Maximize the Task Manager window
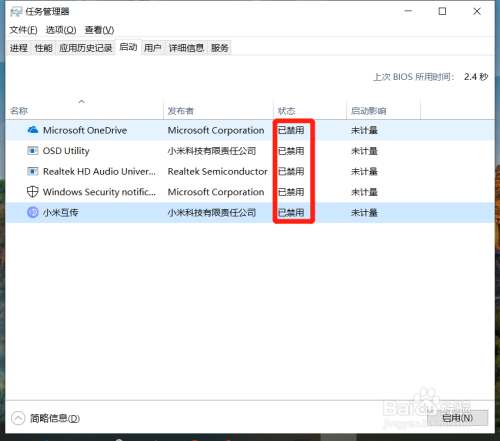This screenshot has width=500, height=441. pyautogui.click(x=442, y=11)
